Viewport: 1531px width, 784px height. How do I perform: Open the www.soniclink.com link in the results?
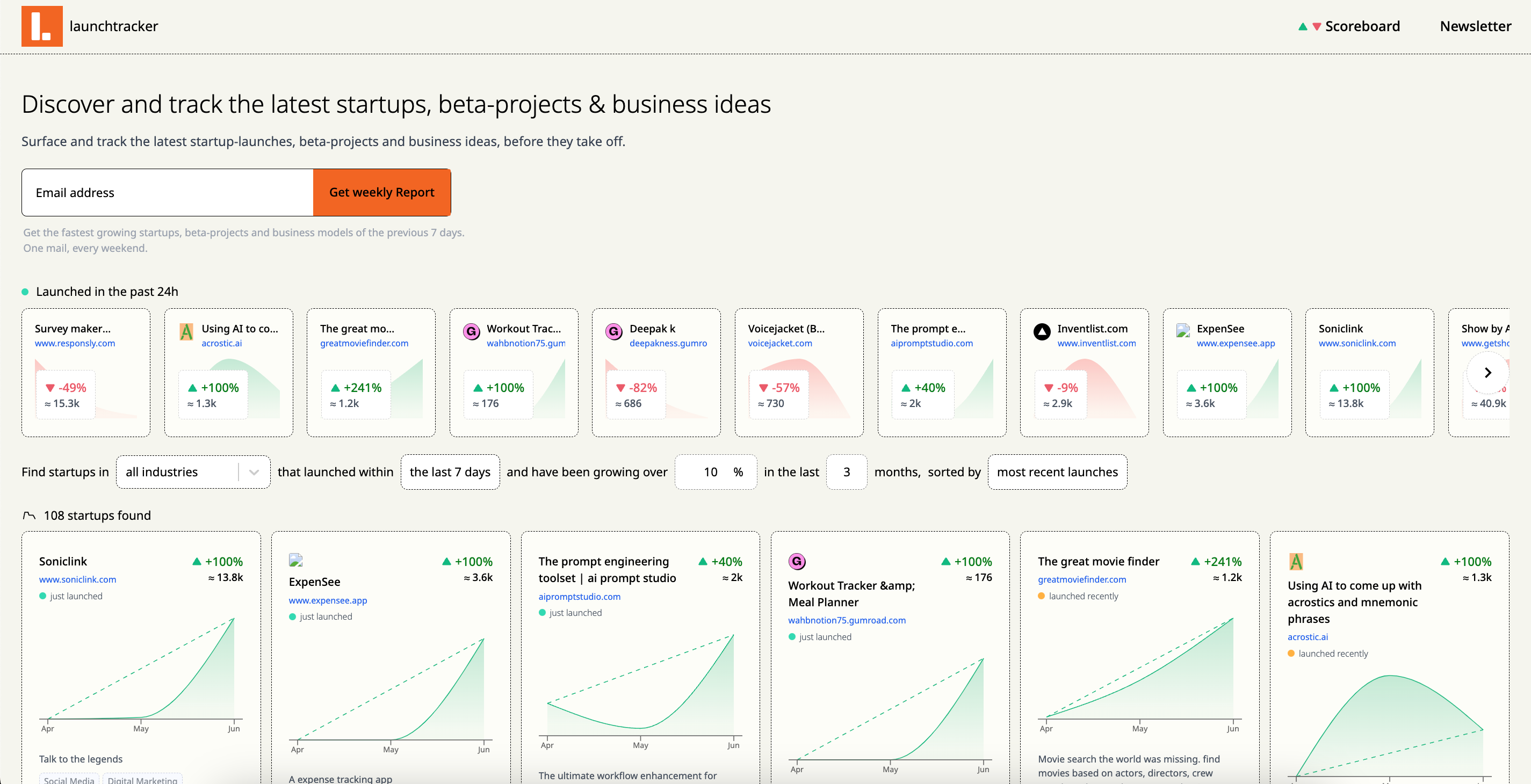coord(77,579)
